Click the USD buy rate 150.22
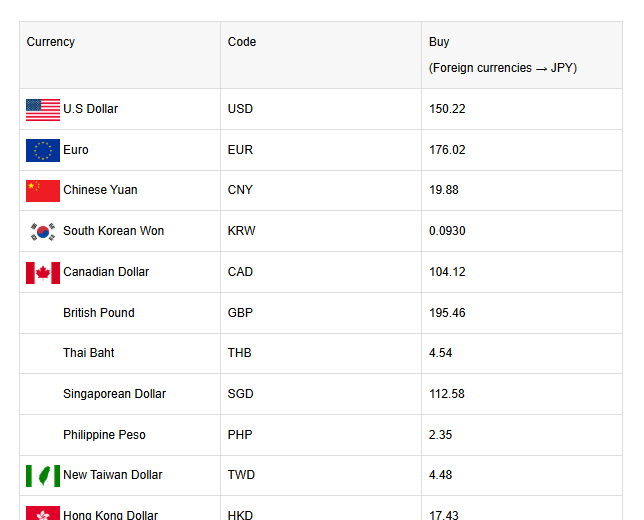Image resolution: width=644 pixels, height=520 pixels. click(447, 109)
